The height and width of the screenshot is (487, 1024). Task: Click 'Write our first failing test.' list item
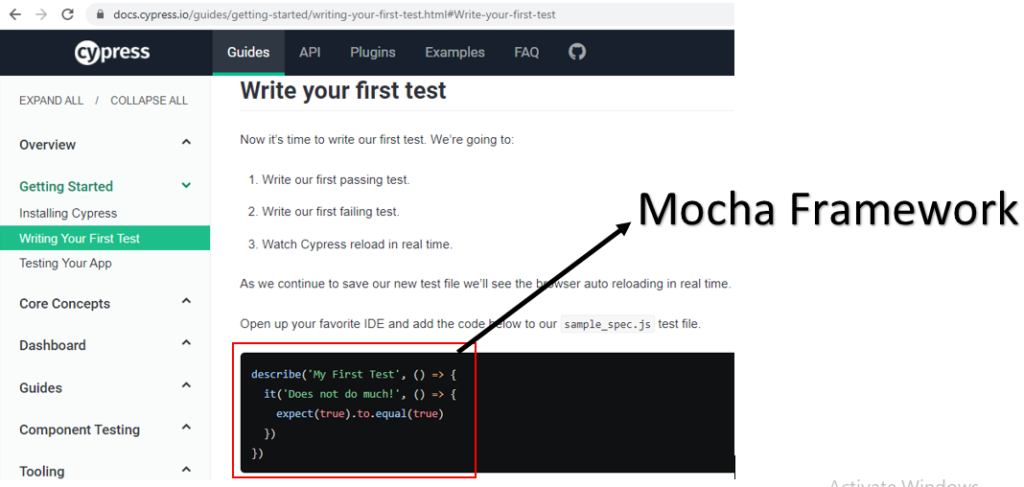click(330, 212)
